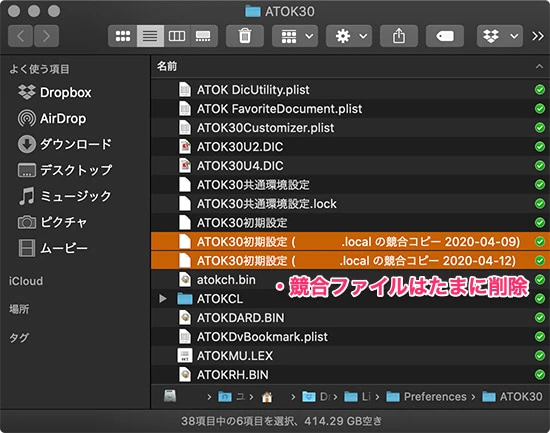Screen dimensions: 550x433
Task: Switch to column view
Action: coord(177,36)
